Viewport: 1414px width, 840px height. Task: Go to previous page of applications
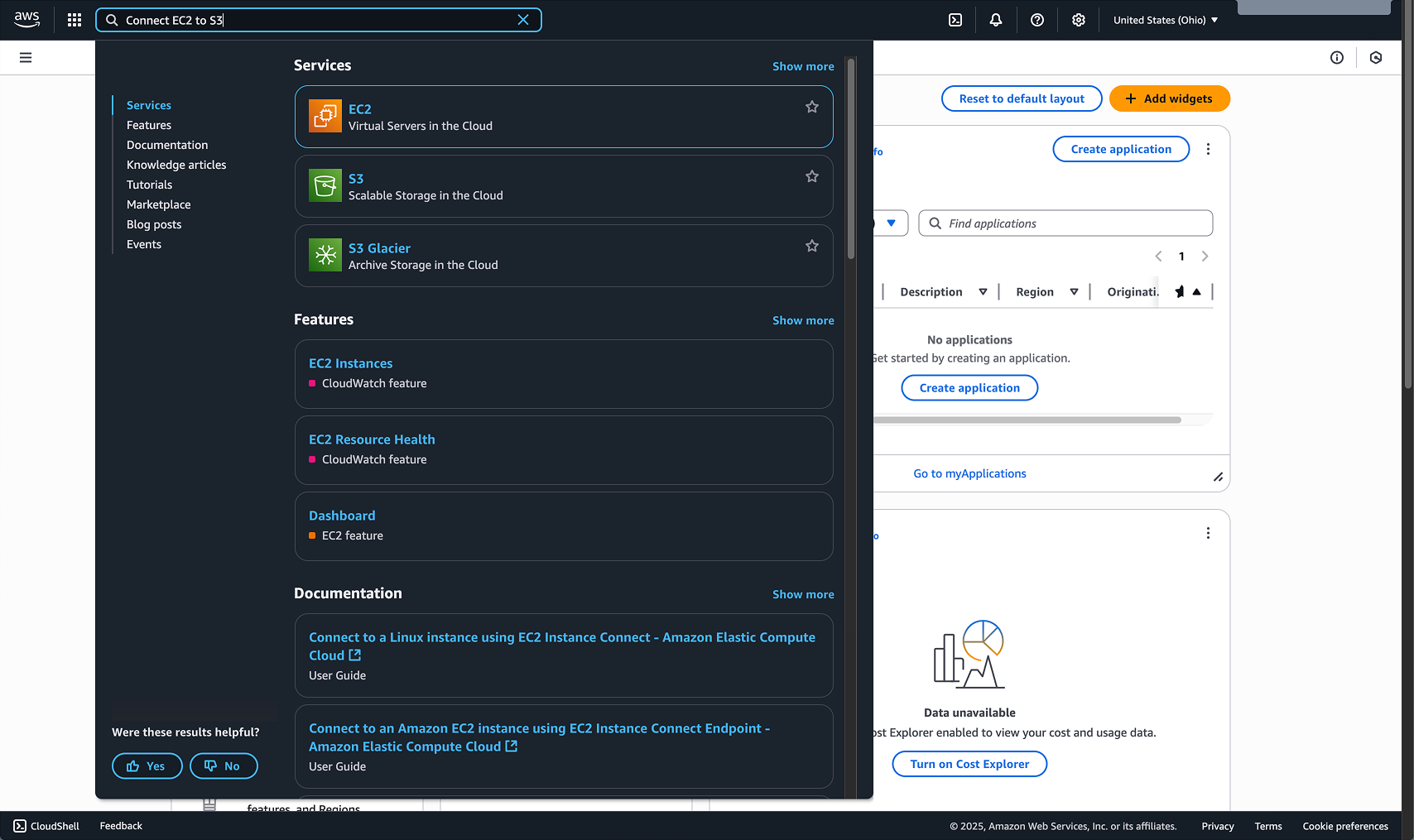(1158, 257)
